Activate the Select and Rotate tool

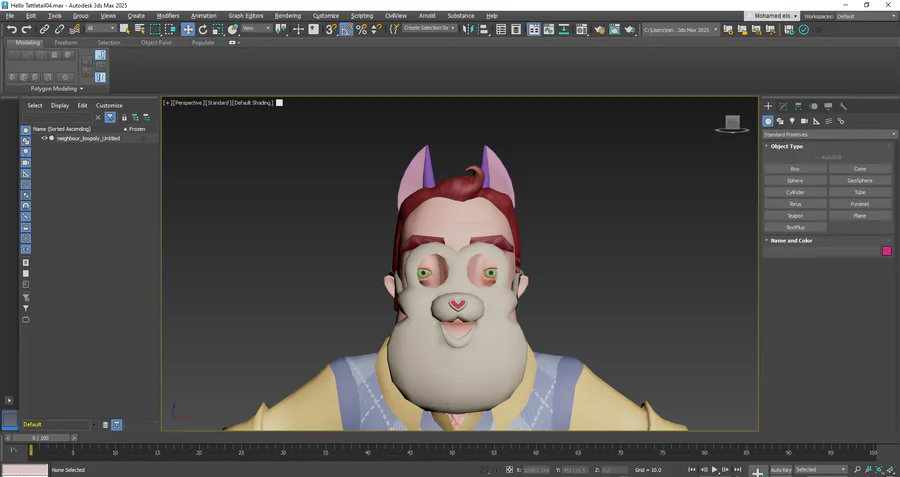click(203, 29)
